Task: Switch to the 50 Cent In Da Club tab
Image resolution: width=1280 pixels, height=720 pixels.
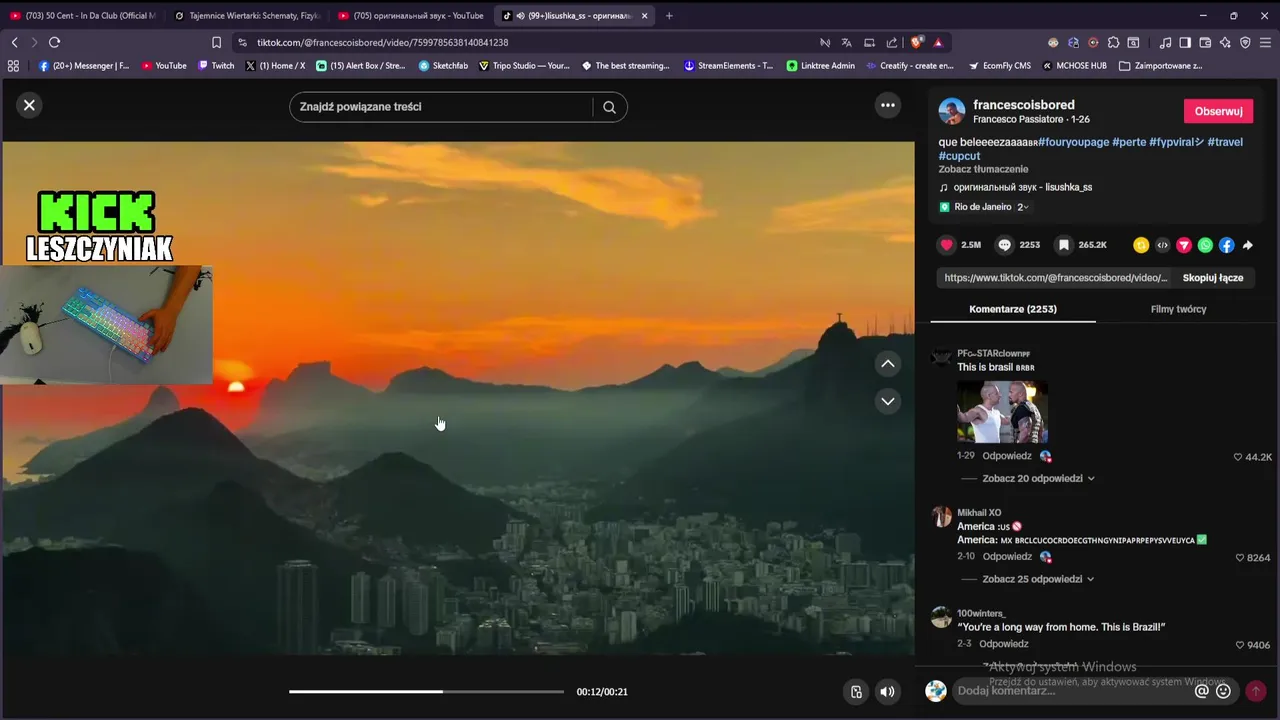Action: 83,16
